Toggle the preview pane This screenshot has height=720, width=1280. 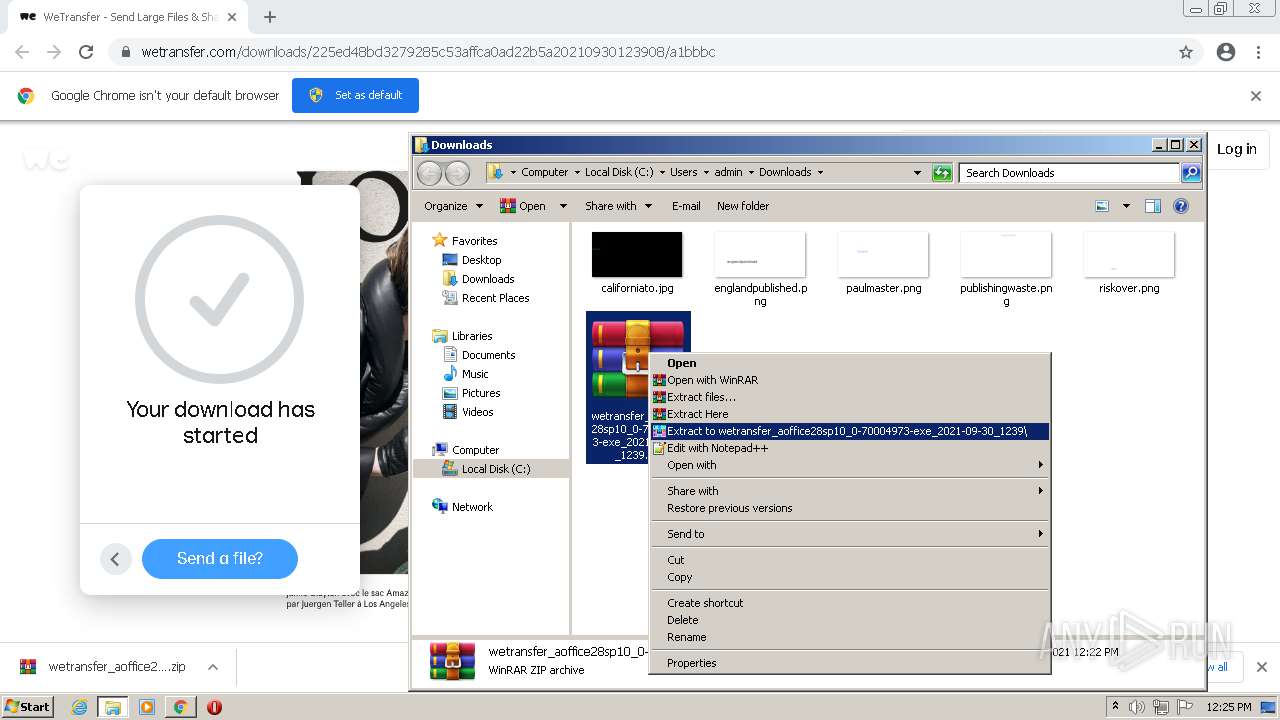(1153, 206)
